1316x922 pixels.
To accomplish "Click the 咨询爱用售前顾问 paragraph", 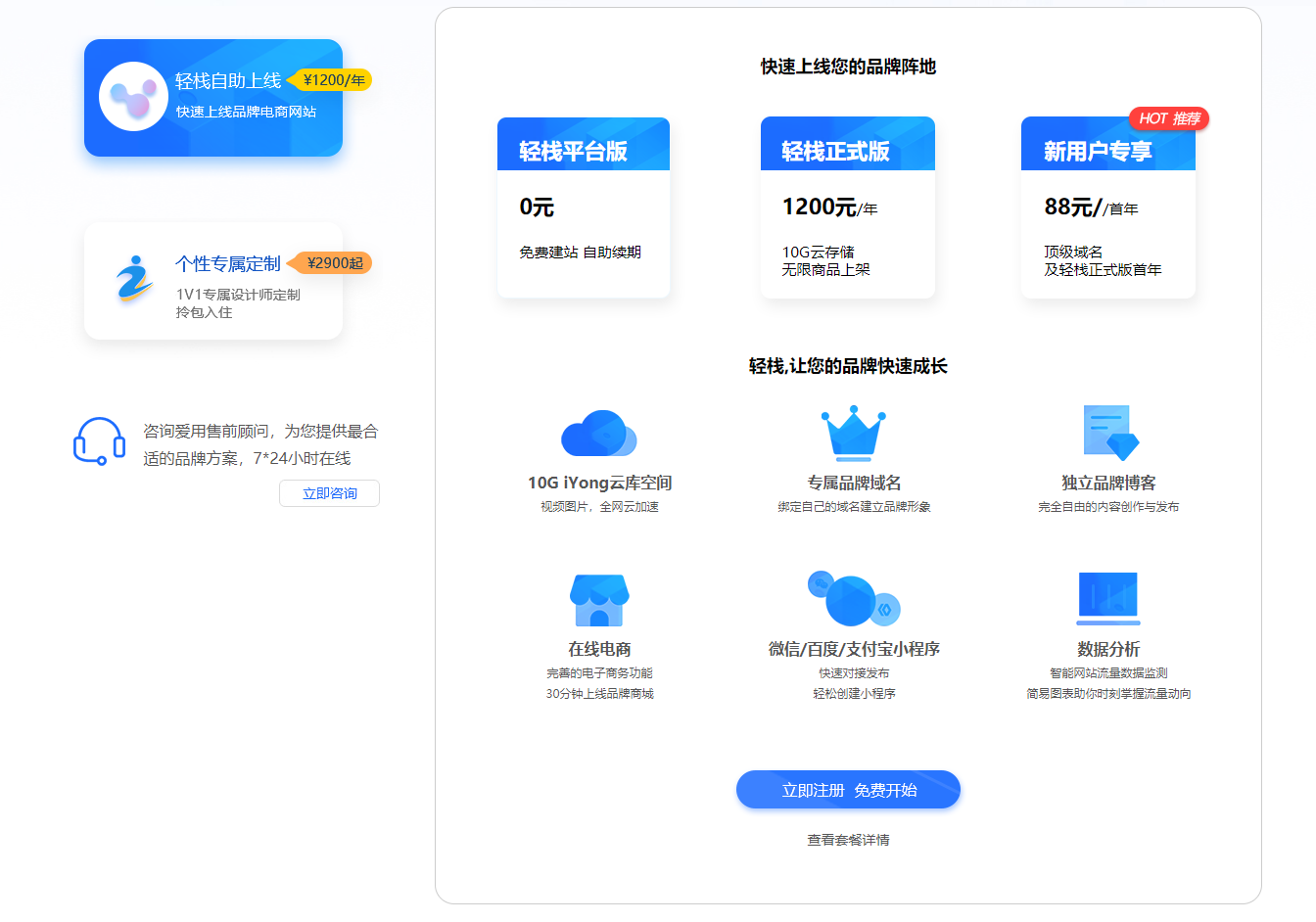I will 260,444.
